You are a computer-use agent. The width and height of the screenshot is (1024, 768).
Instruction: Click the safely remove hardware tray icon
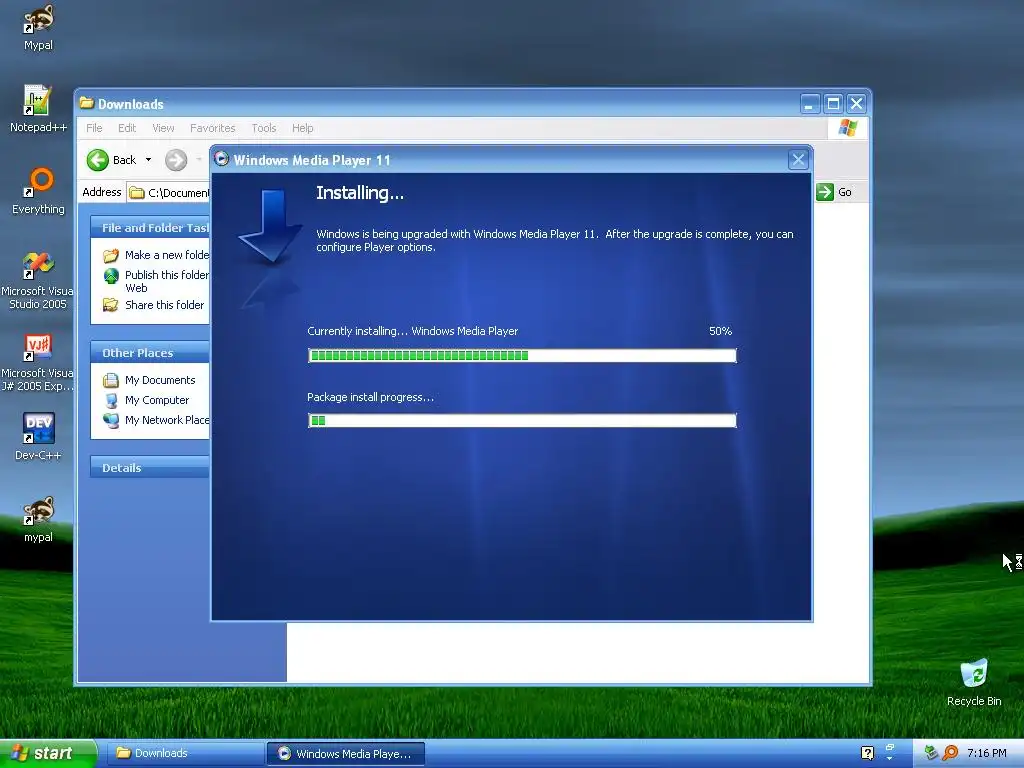click(x=931, y=753)
